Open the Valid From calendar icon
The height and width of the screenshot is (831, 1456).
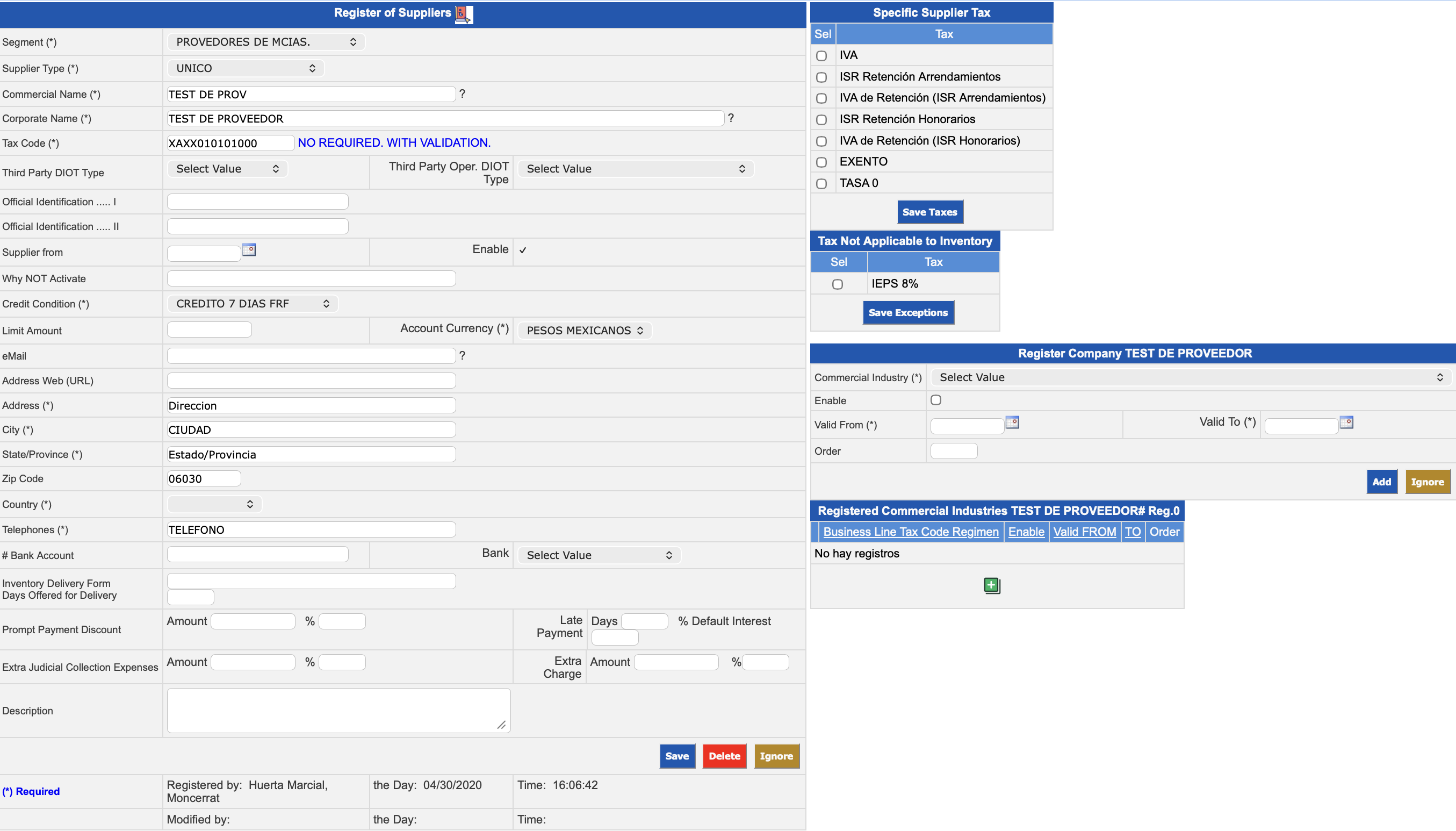point(1012,422)
